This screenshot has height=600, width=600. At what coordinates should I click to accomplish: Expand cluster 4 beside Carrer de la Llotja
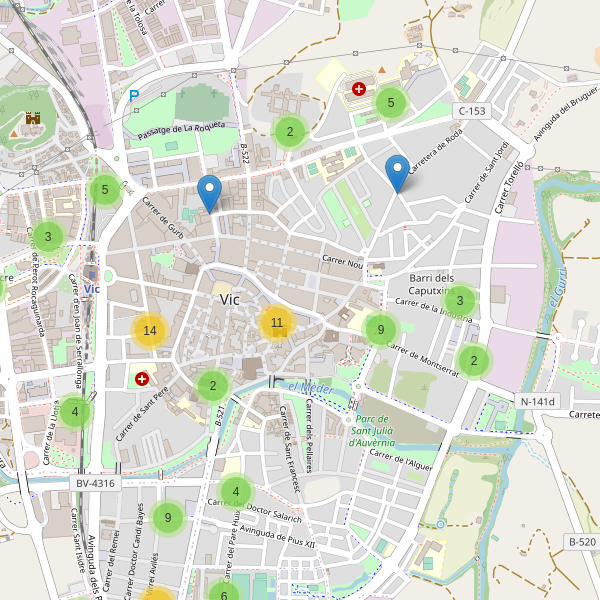pyautogui.click(x=75, y=412)
